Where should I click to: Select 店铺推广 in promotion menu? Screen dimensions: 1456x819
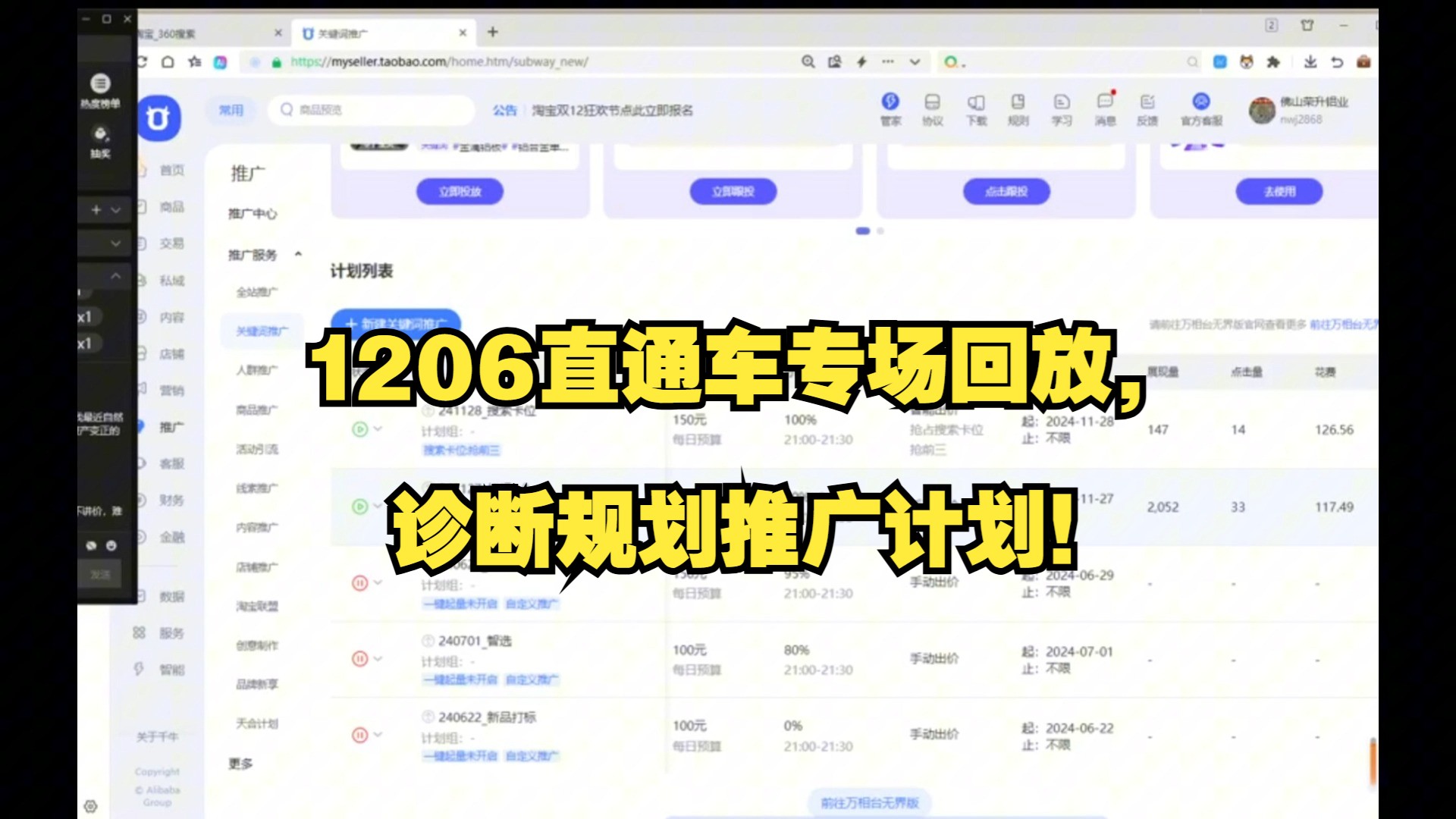257,566
